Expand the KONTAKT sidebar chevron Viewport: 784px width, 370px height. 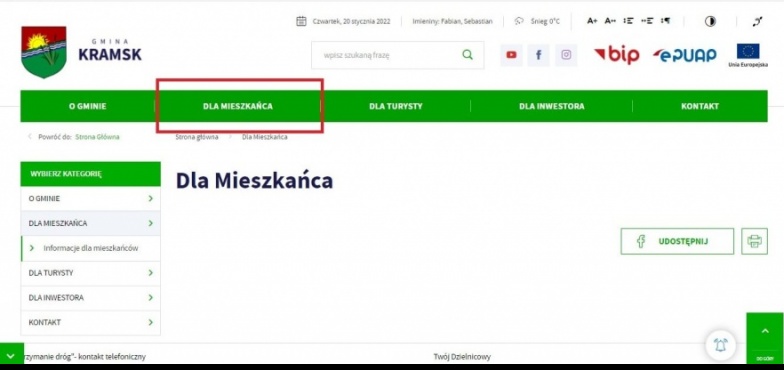pos(150,322)
